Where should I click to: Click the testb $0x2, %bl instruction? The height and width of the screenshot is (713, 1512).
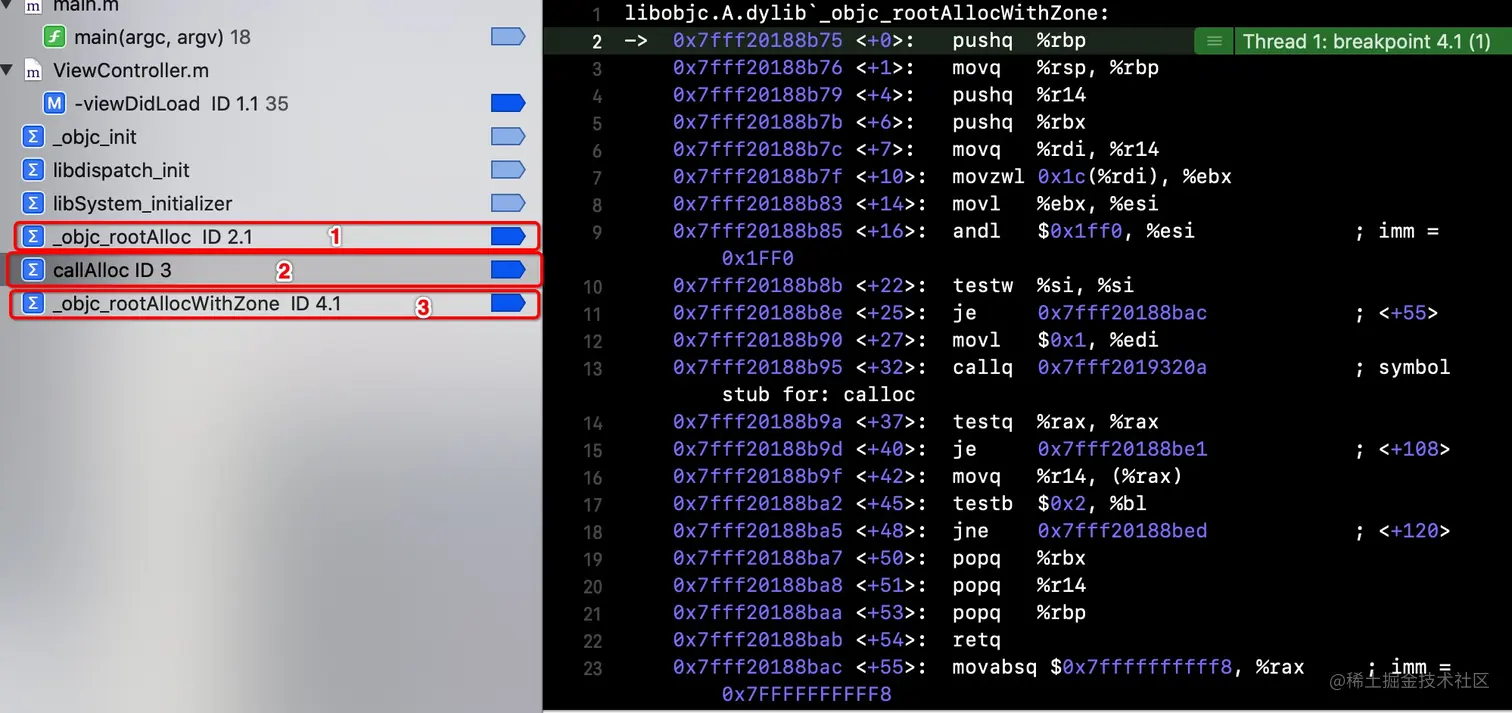[1049, 503]
